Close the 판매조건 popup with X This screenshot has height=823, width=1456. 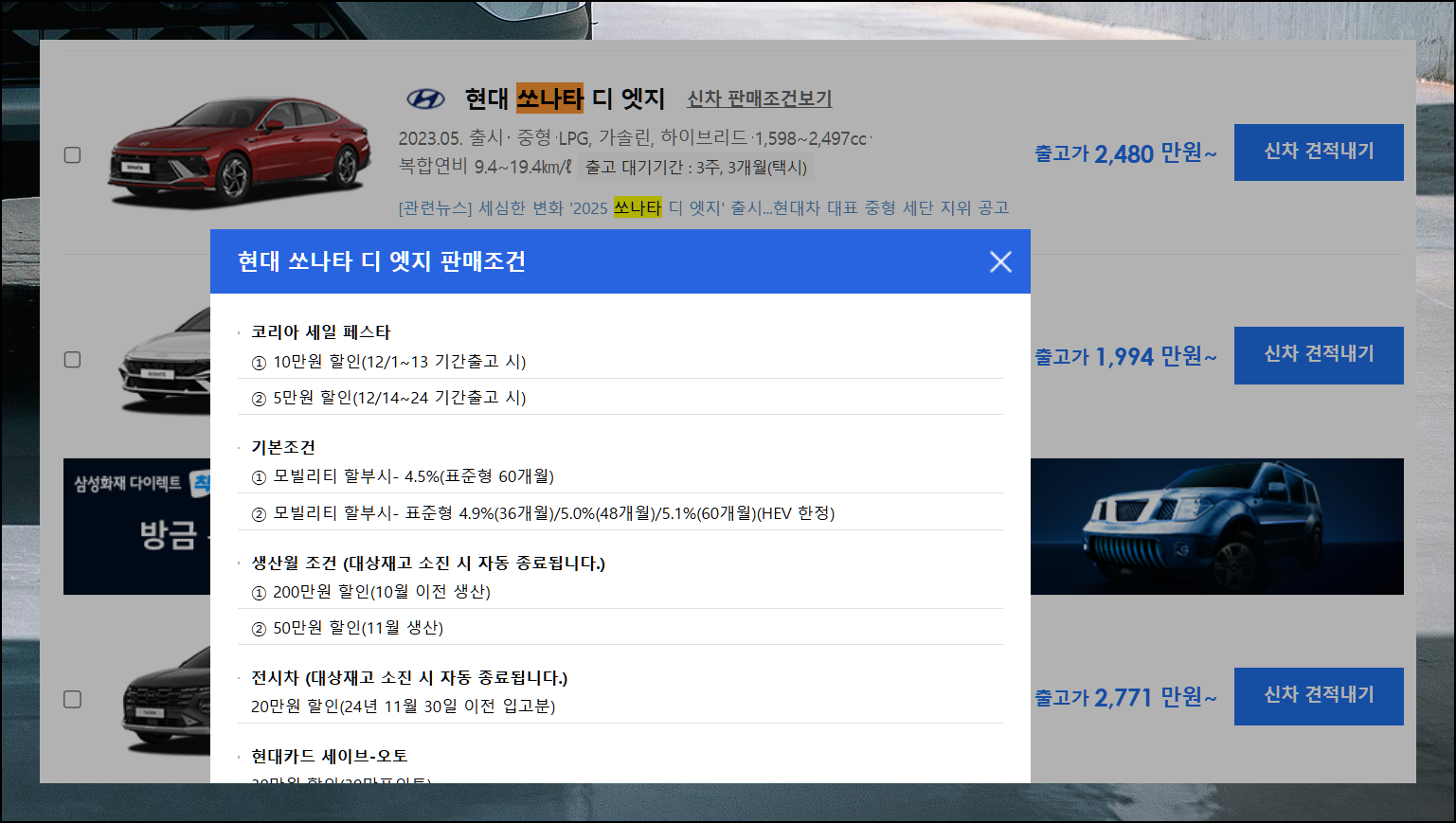coord(1000,261)
